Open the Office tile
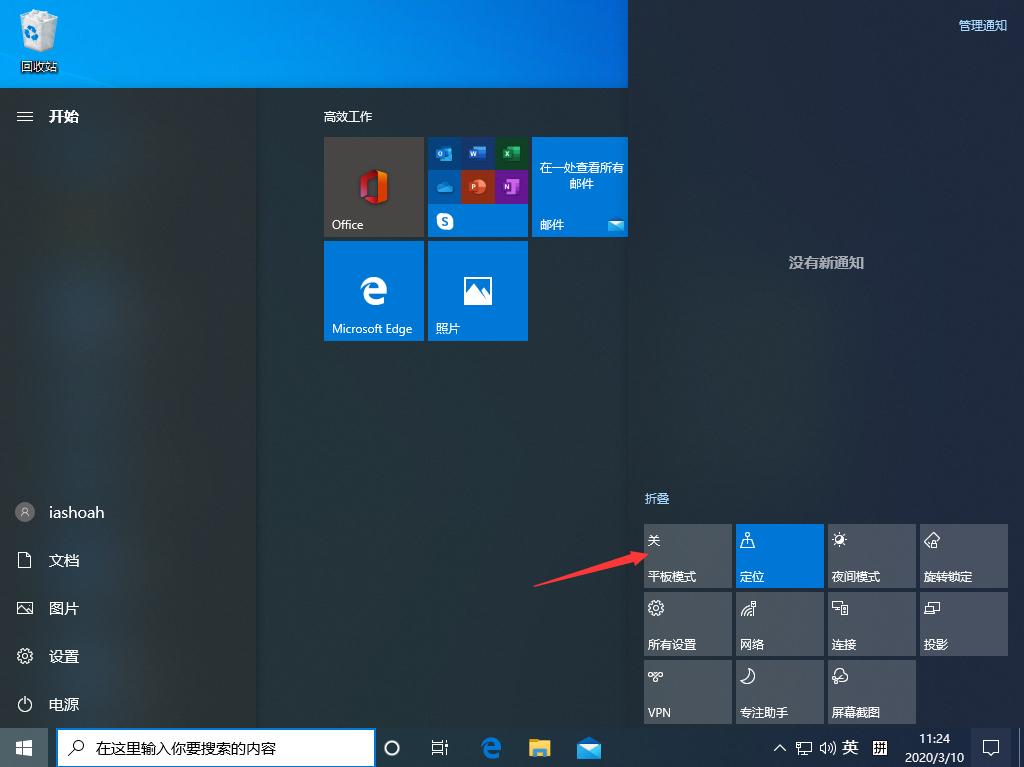 click(373, 187)
